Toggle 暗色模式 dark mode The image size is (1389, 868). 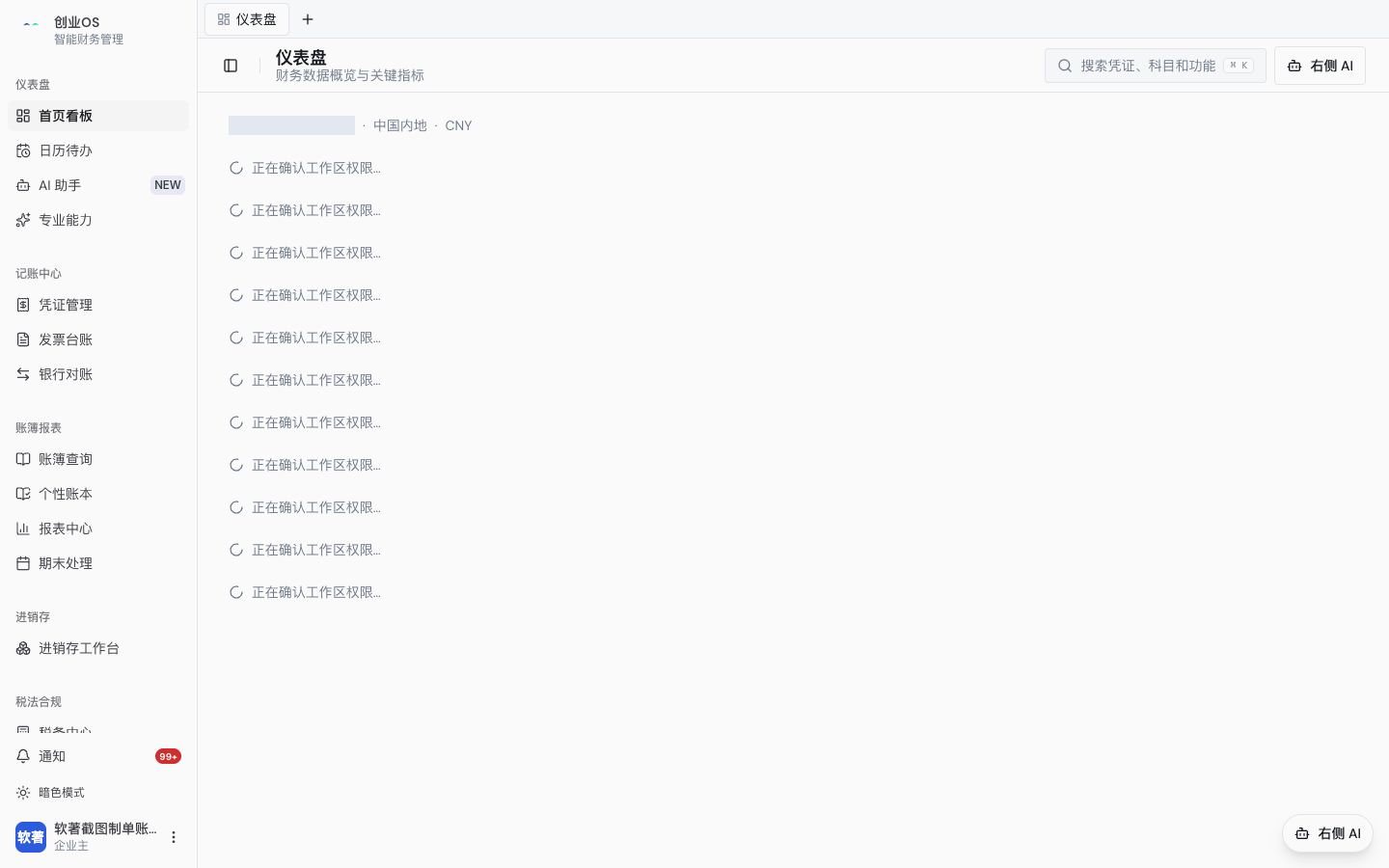pyautogui.click(x=98, y=793)
